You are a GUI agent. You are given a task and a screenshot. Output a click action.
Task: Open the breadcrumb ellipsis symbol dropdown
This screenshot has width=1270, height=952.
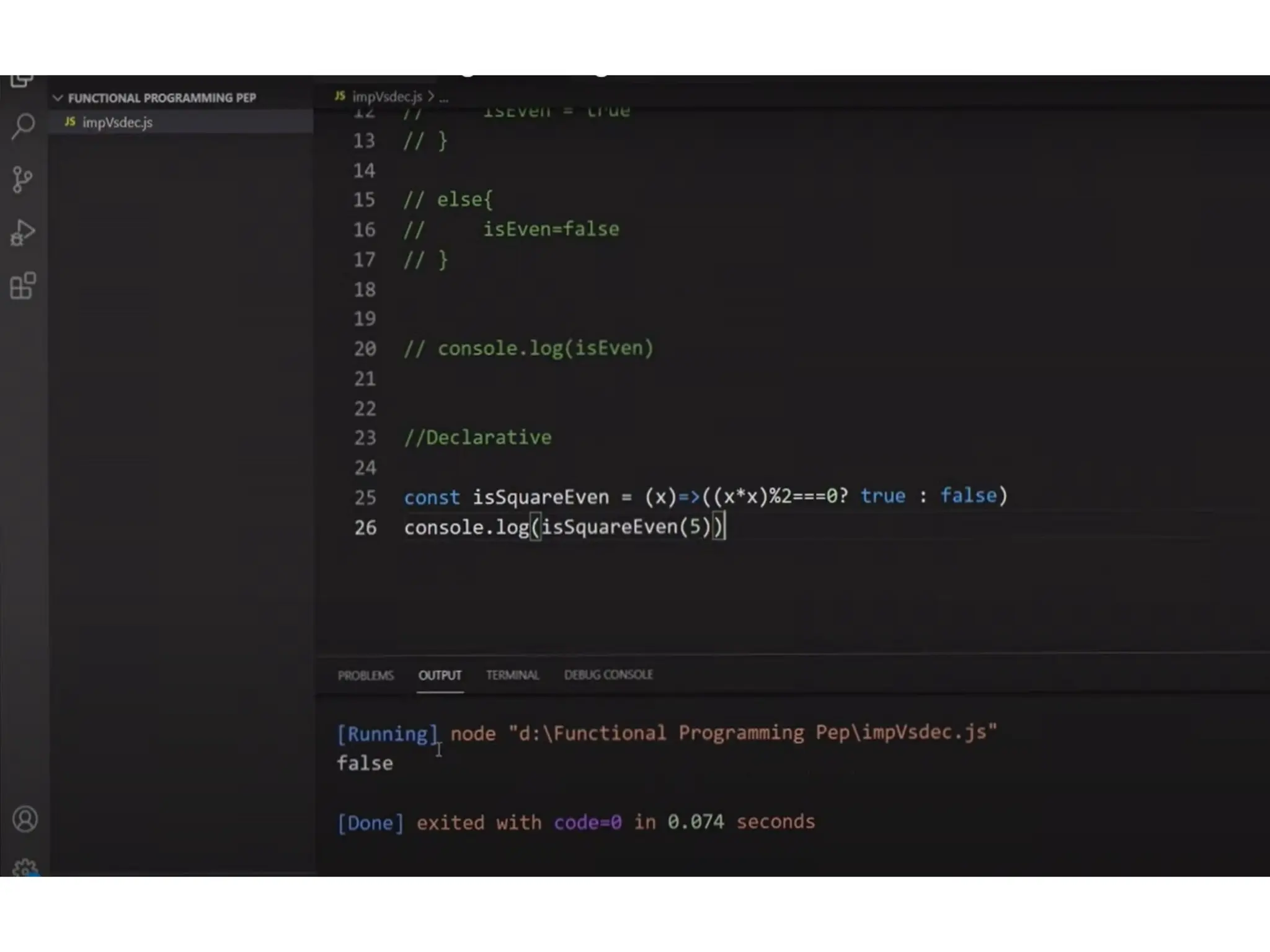tap(444, 97)
